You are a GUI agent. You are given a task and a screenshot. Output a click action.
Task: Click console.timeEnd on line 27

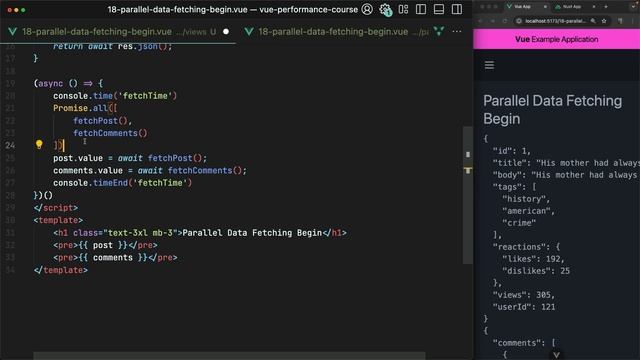pos(90,183)
